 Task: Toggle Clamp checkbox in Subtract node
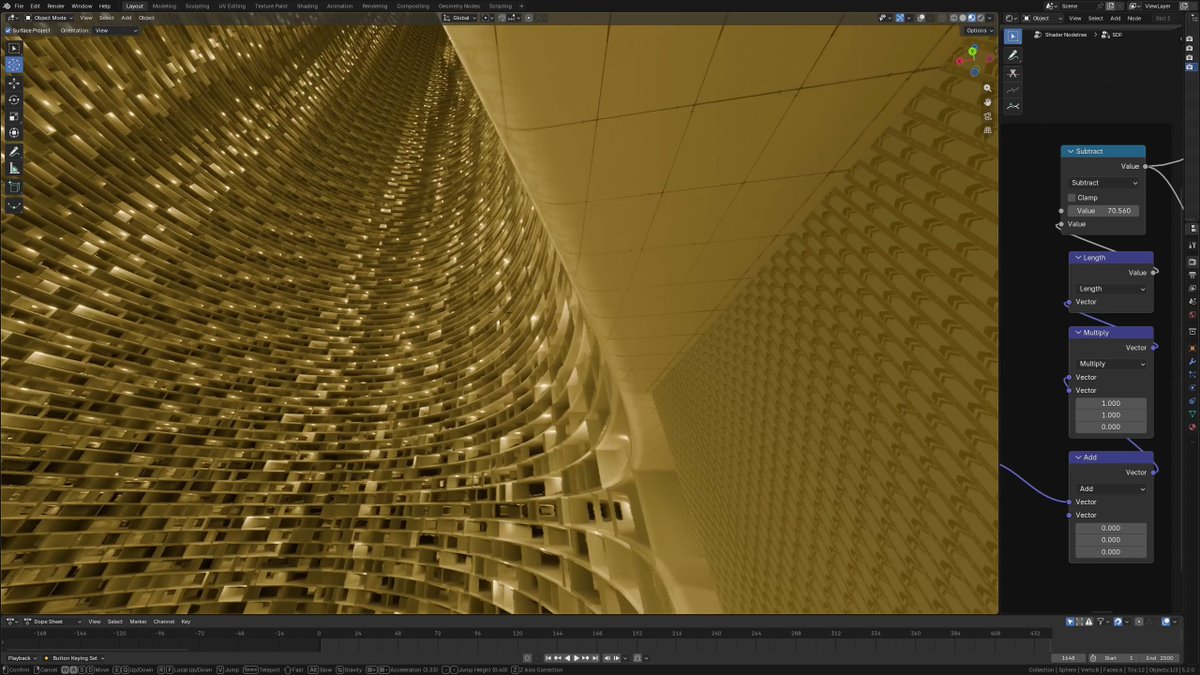click(1072, 198)
